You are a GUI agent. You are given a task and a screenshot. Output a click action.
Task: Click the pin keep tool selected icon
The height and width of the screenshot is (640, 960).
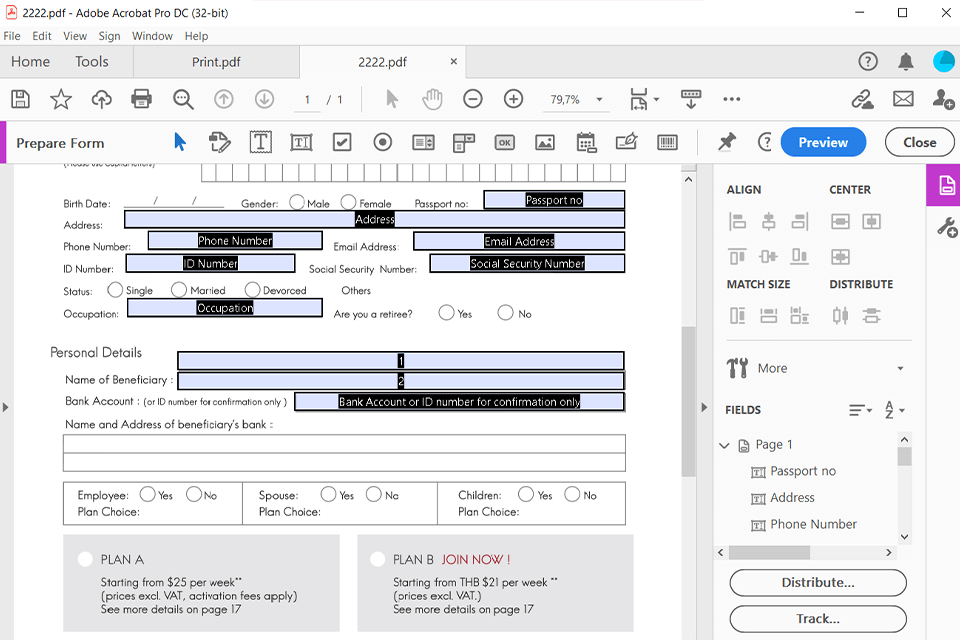(x=726, y=142)
